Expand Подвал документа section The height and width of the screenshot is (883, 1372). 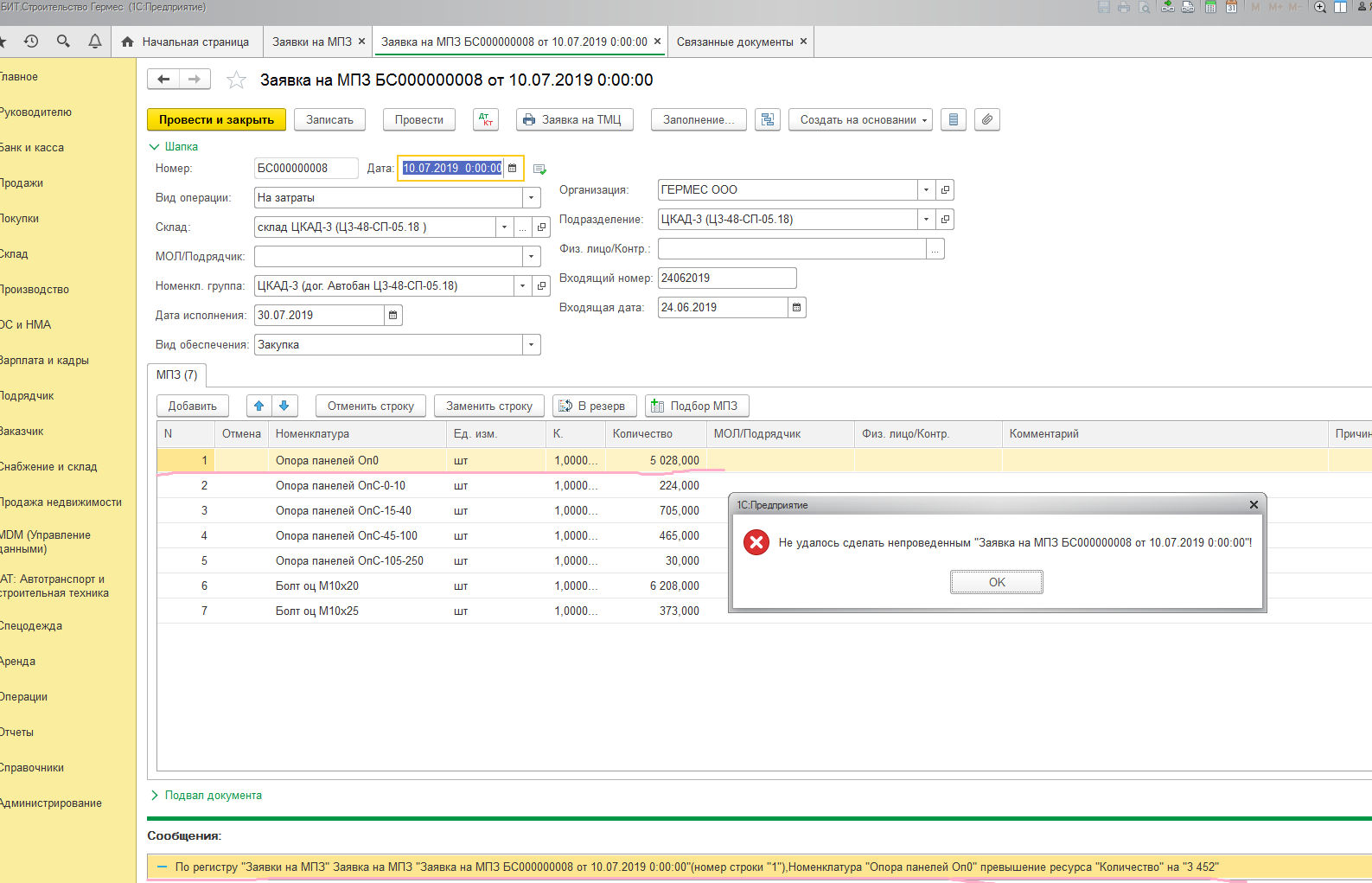coord(207,795)
